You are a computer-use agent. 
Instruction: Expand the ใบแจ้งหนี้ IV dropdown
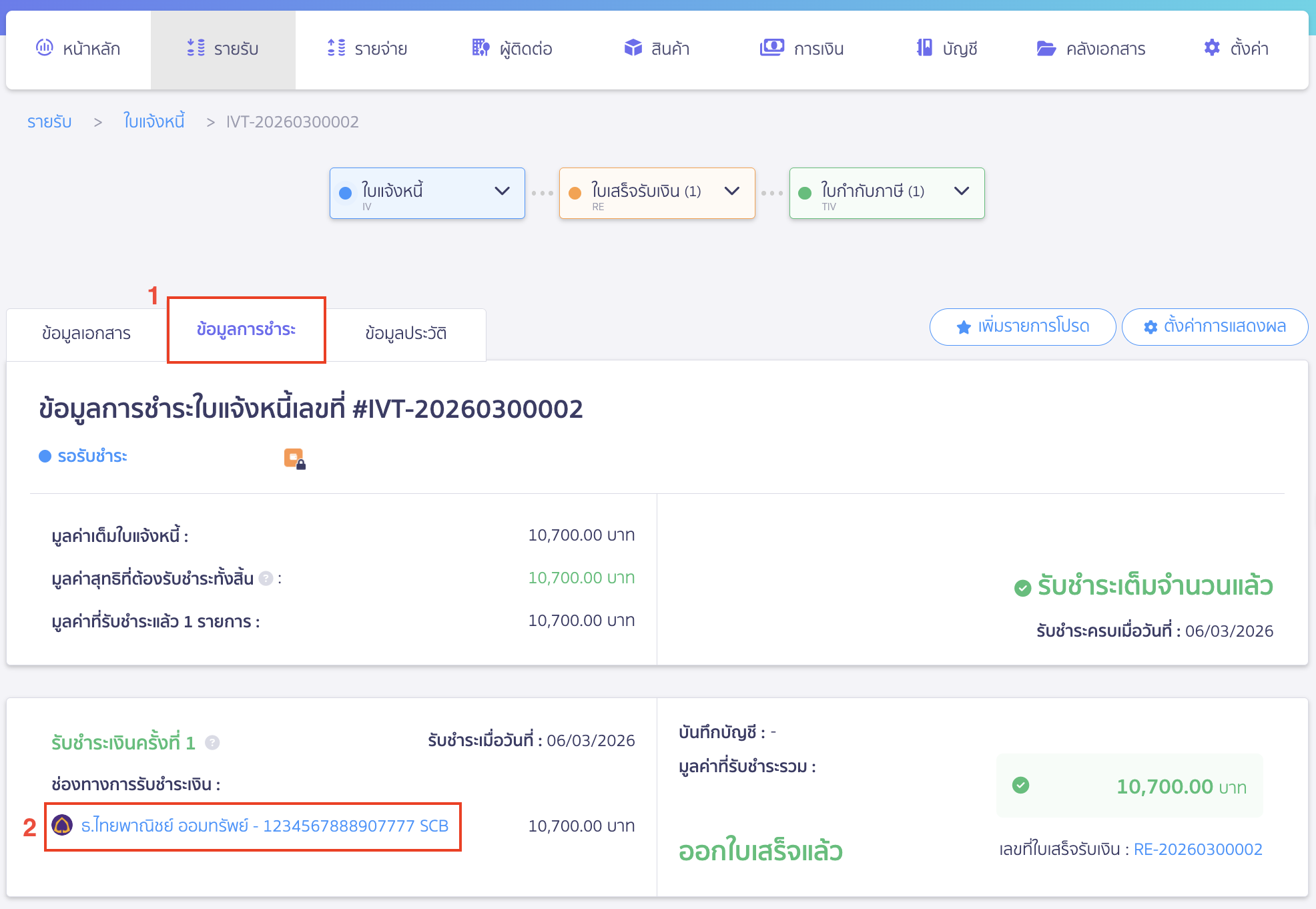(502, 192)
